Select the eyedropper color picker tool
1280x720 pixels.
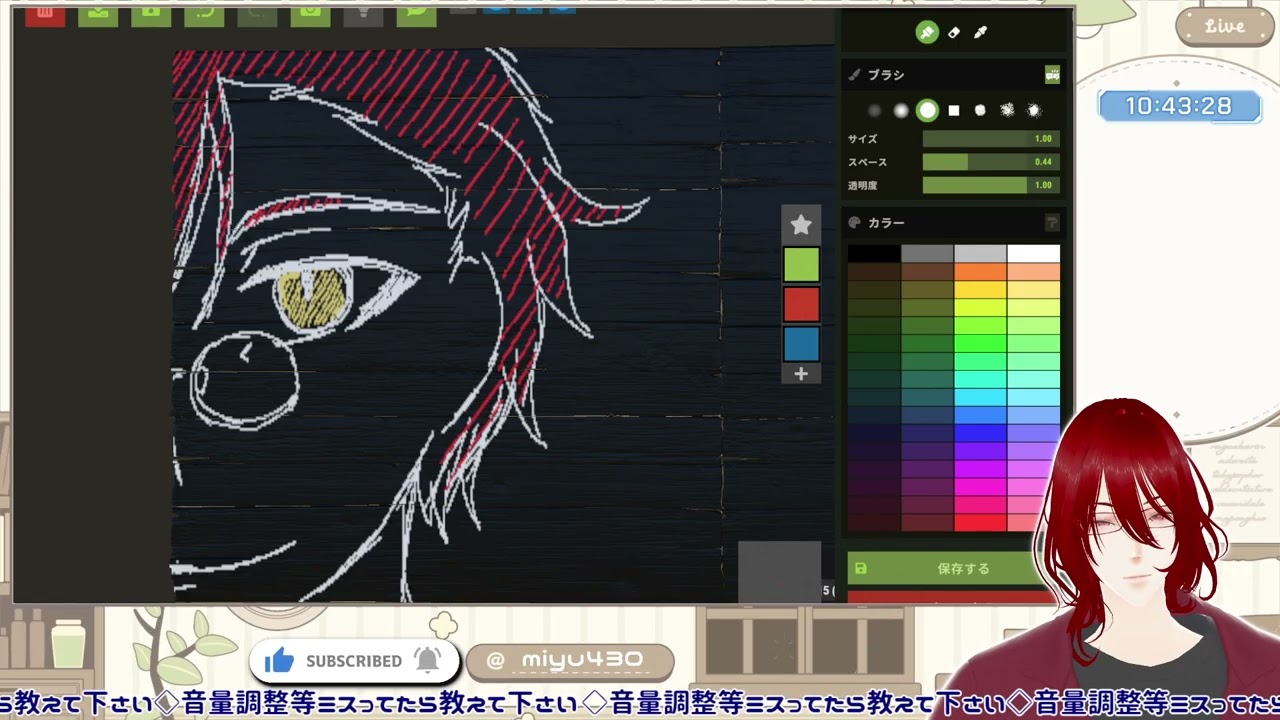pyautogui.click(x=981, y=32)
